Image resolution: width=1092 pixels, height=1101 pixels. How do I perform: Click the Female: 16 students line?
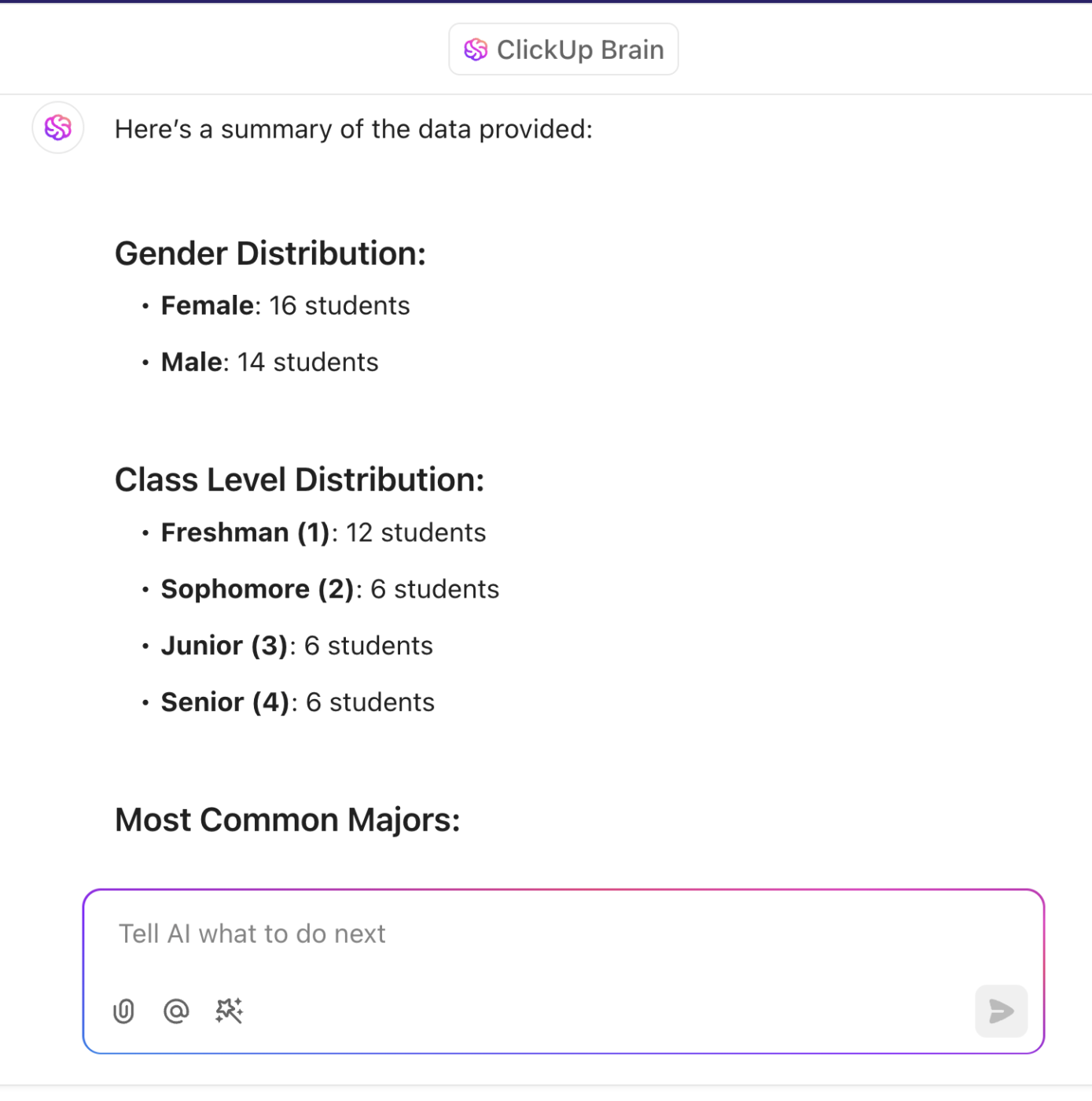(285, 305)
